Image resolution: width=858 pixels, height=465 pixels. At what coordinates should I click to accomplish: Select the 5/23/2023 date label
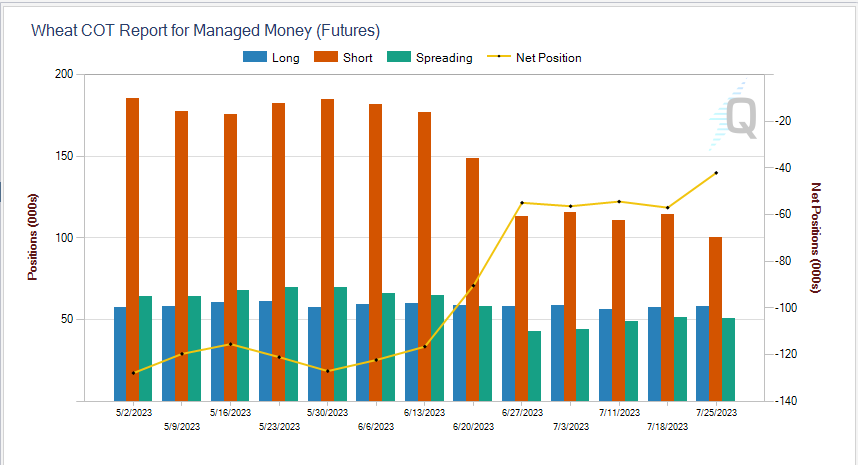pos(279,427)
